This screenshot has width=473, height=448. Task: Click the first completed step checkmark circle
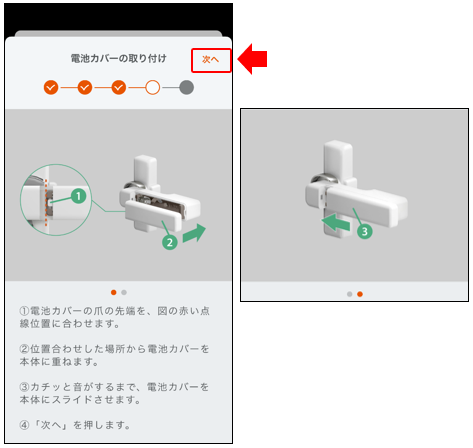51,88
